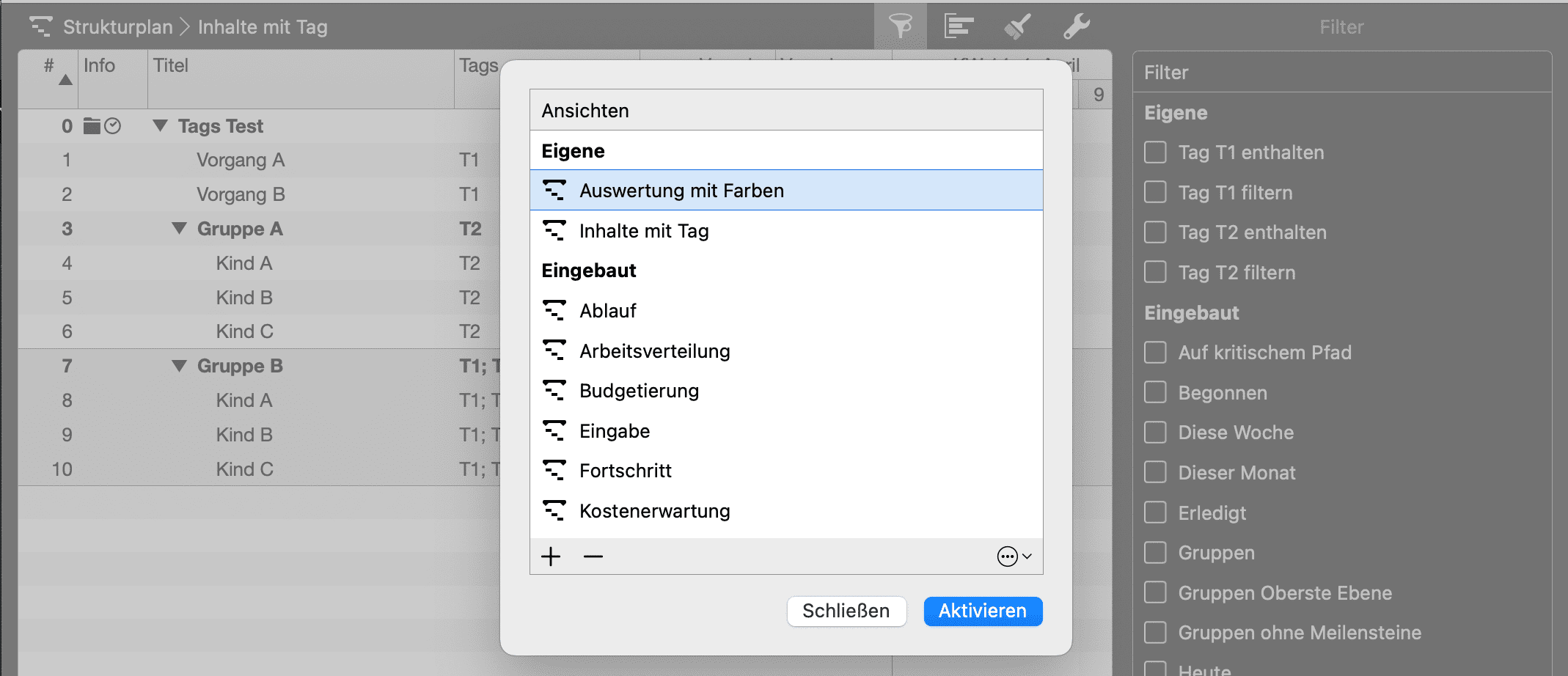Viewport: 1568px width, 676px height.
Task: Click the Aktivieren button
Action: tap(982, 611)
